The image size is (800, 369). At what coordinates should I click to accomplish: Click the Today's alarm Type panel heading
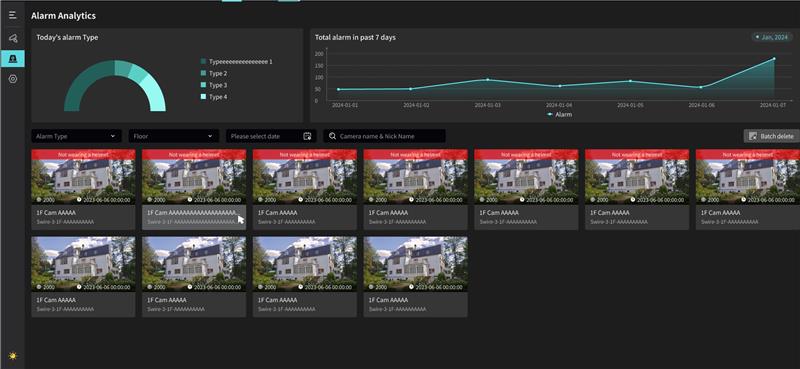pyautogui.click(x=67, y=37)
